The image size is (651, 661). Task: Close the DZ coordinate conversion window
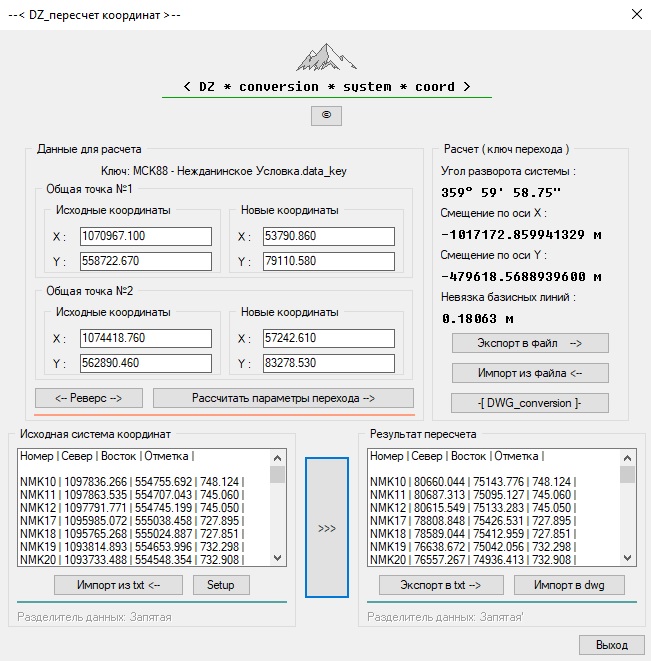(x=635, y=15)
